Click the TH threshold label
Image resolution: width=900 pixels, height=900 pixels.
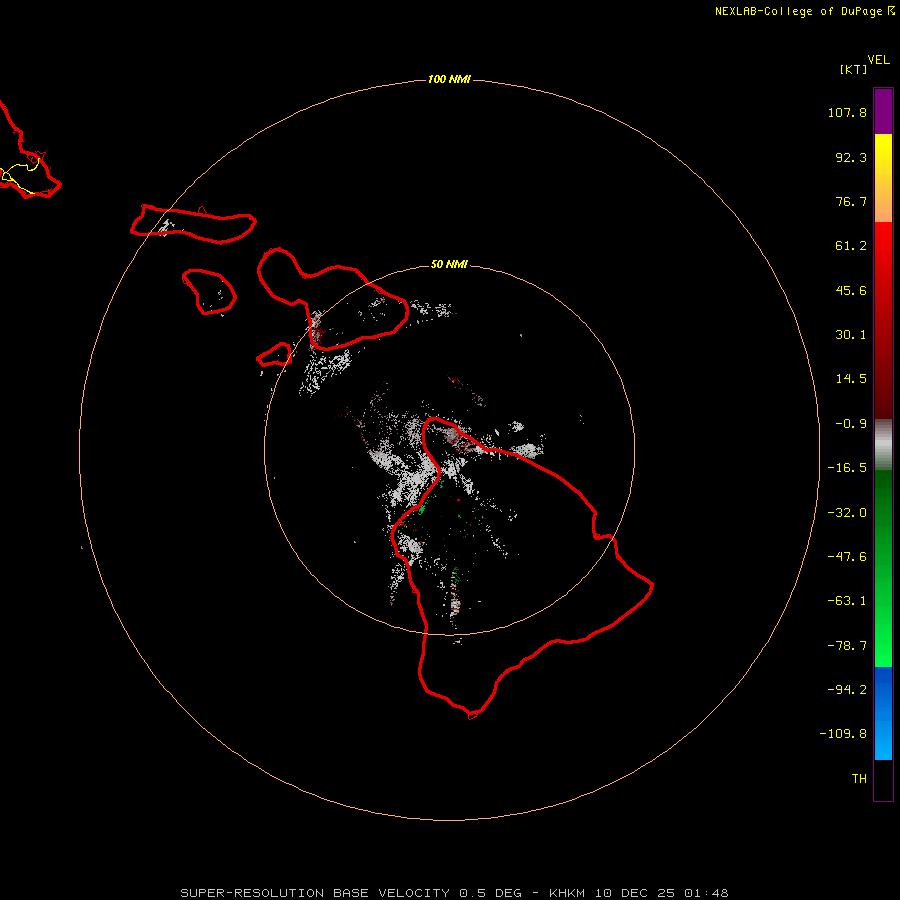pos(859,779)
